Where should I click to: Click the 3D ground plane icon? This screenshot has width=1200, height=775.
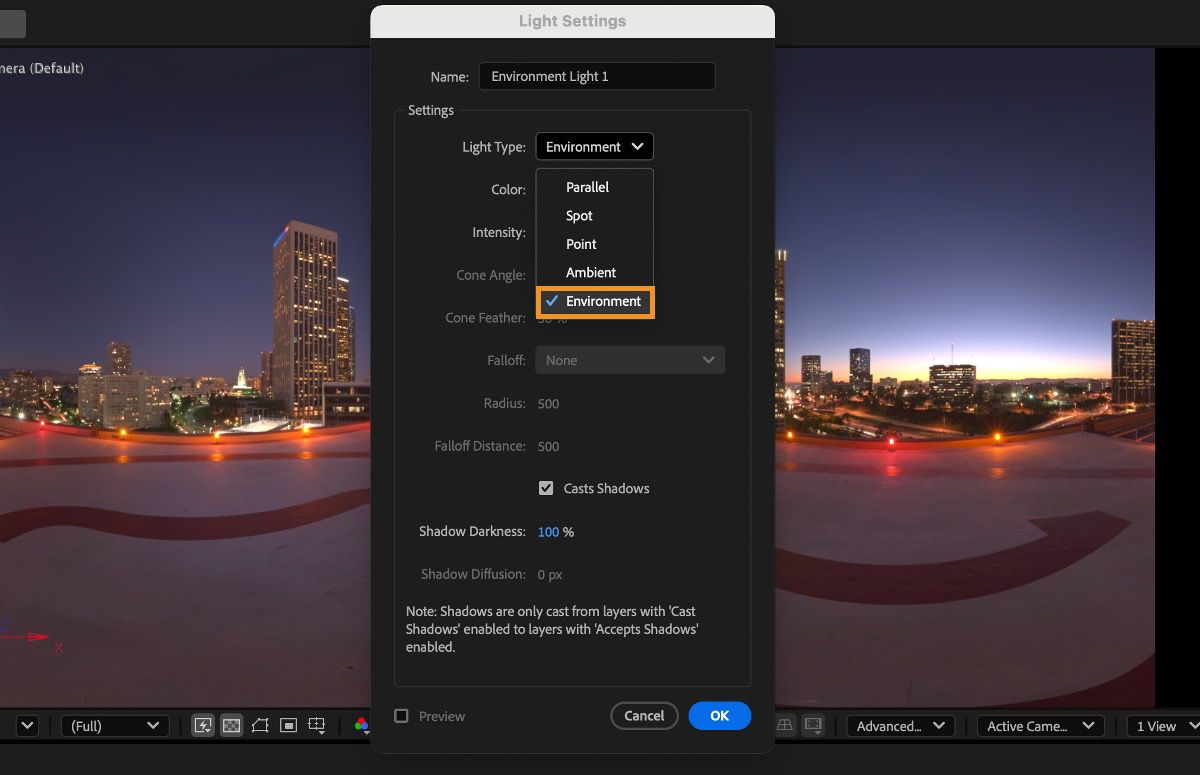coord(785,725)
